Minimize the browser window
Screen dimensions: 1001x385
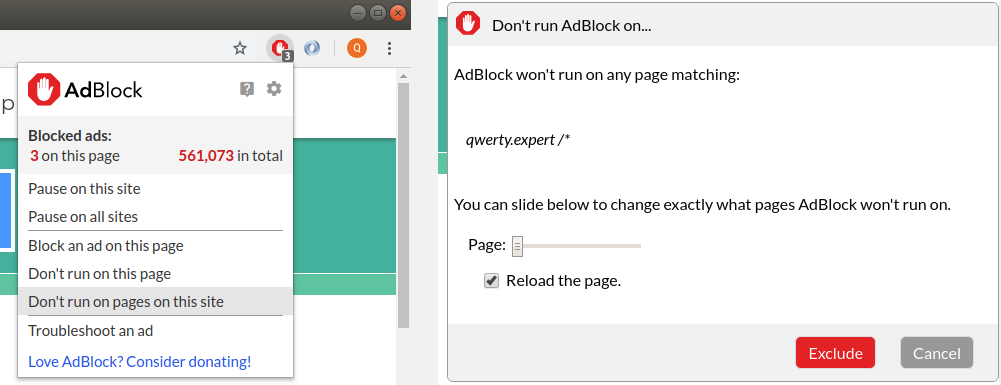coord(359,12)
